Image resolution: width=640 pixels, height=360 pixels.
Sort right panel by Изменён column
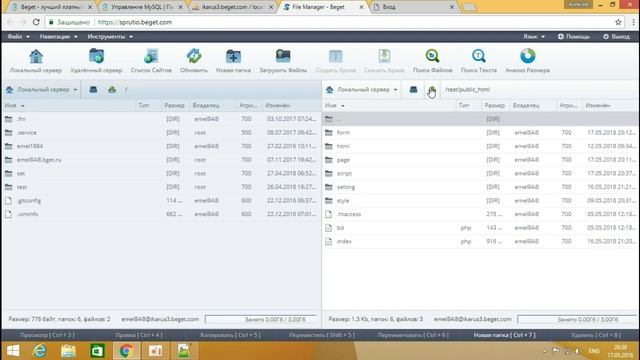click(610, 105)
